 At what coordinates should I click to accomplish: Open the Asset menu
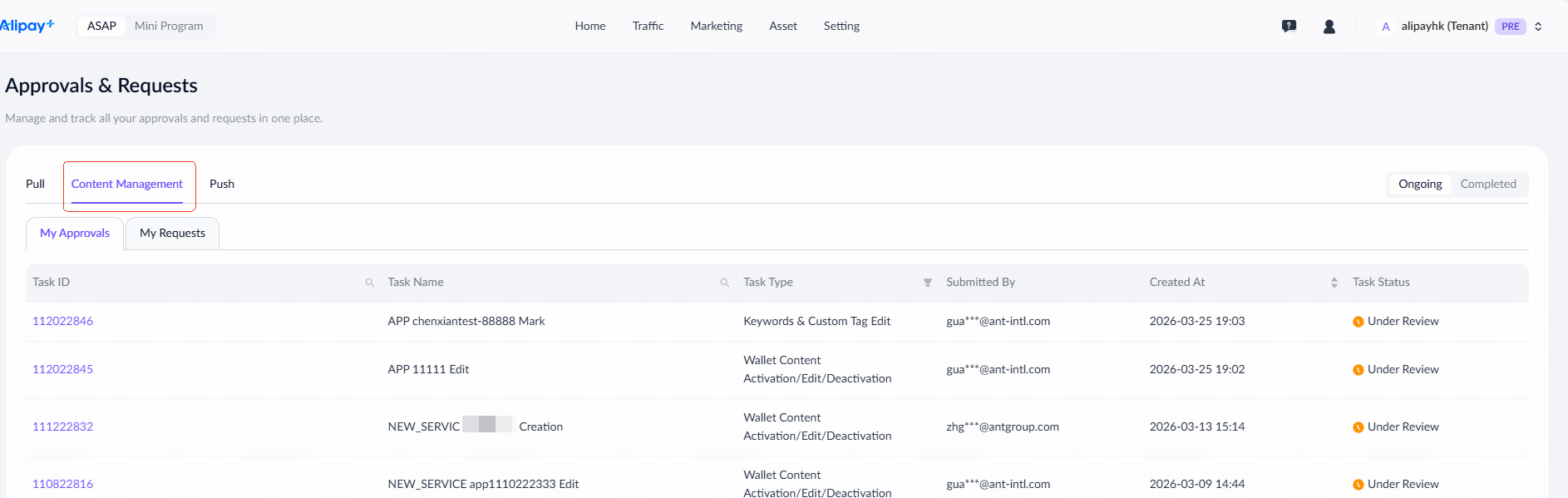click(x=782, y=26)
